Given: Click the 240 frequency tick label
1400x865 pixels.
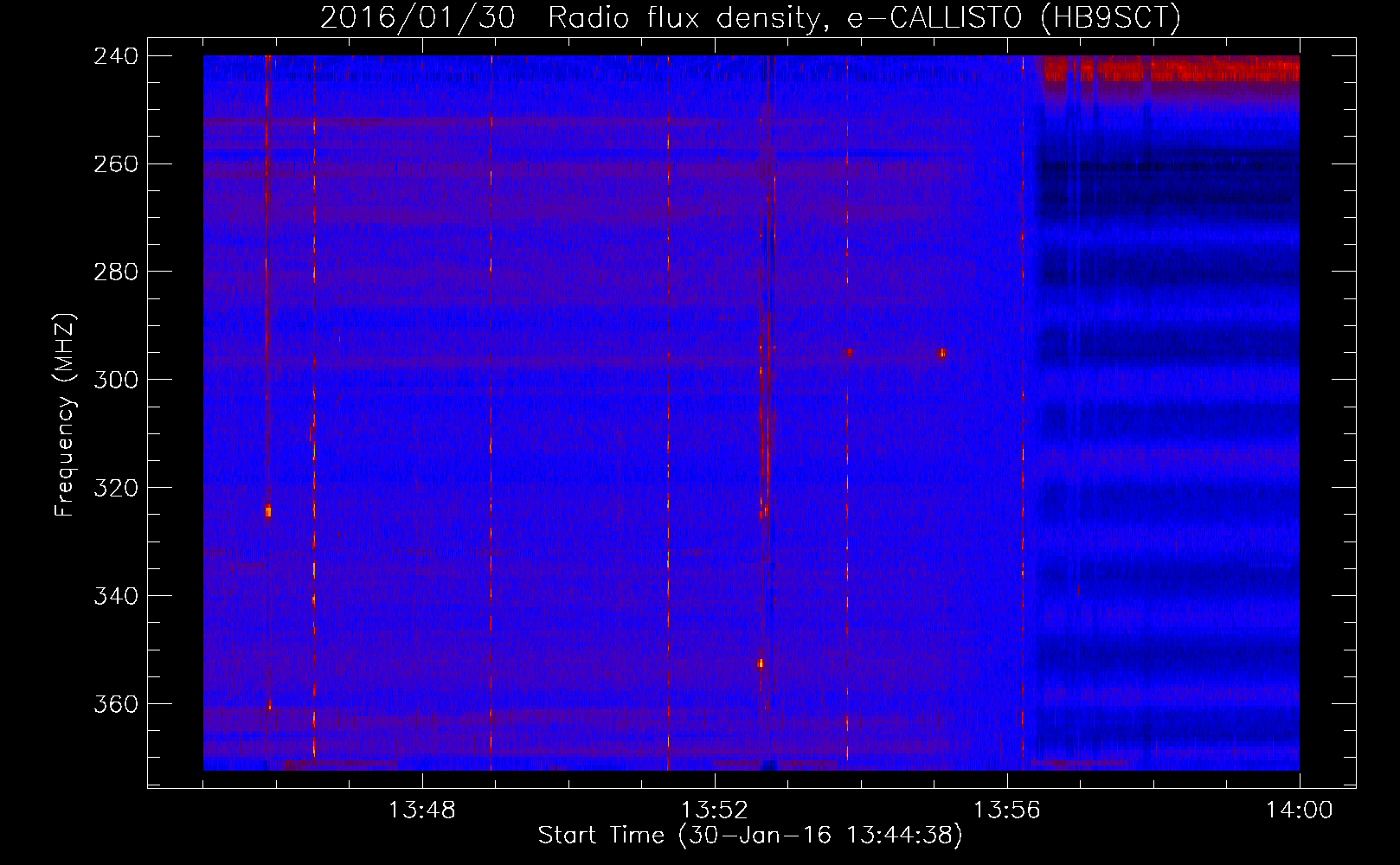Looking at the screenshot, I should coord(116,56).
